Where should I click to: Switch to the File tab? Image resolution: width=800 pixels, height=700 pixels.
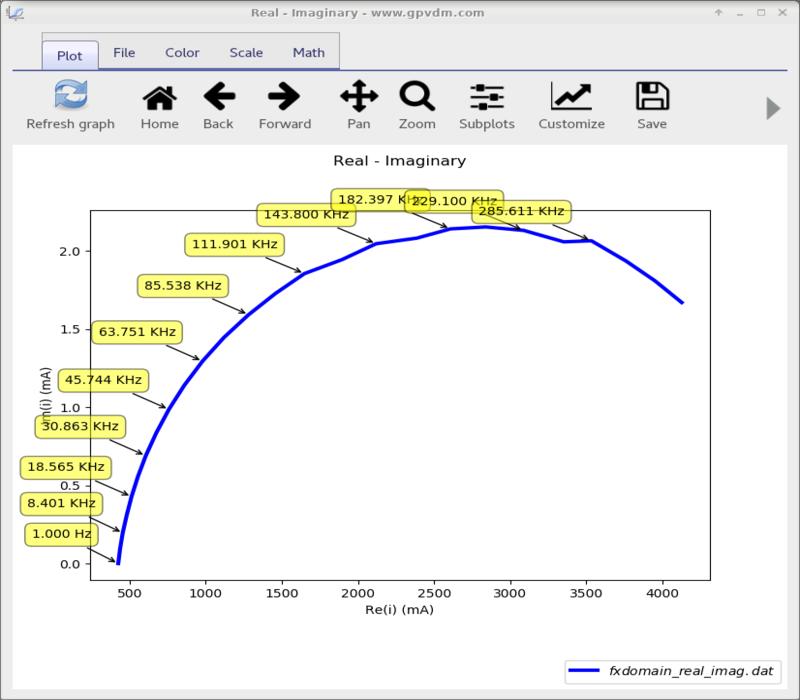coord(124,53)
